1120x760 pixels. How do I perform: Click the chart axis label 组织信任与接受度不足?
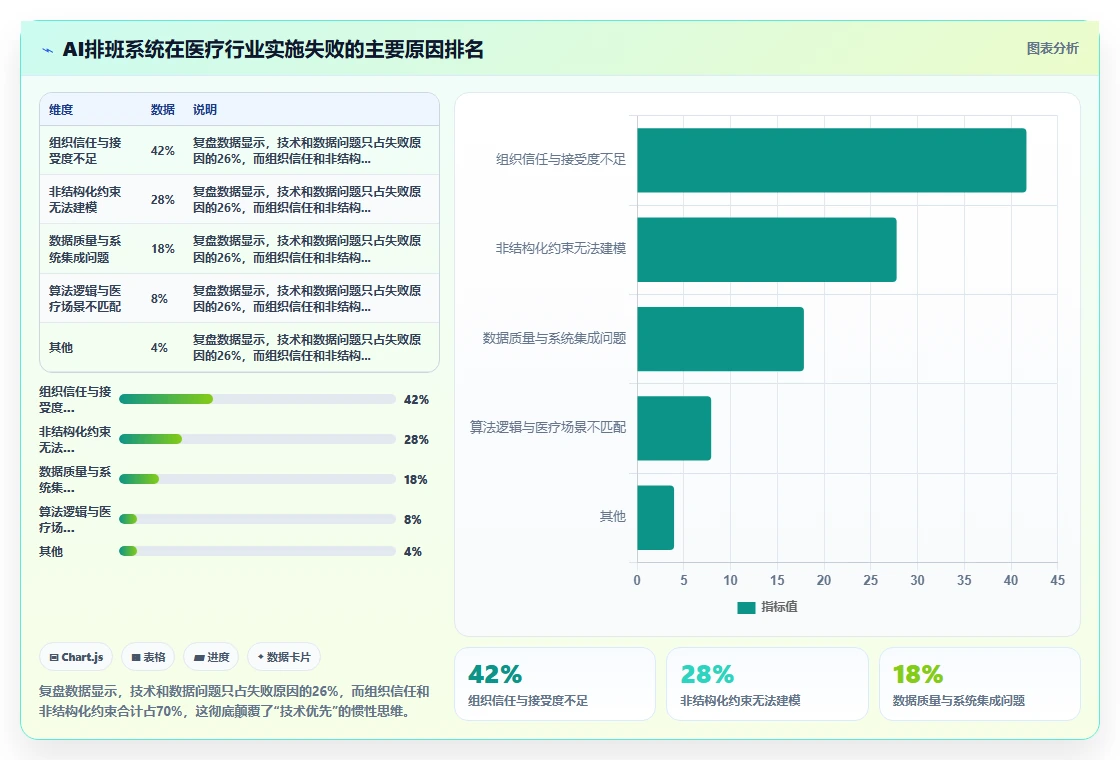pos(561,159)
